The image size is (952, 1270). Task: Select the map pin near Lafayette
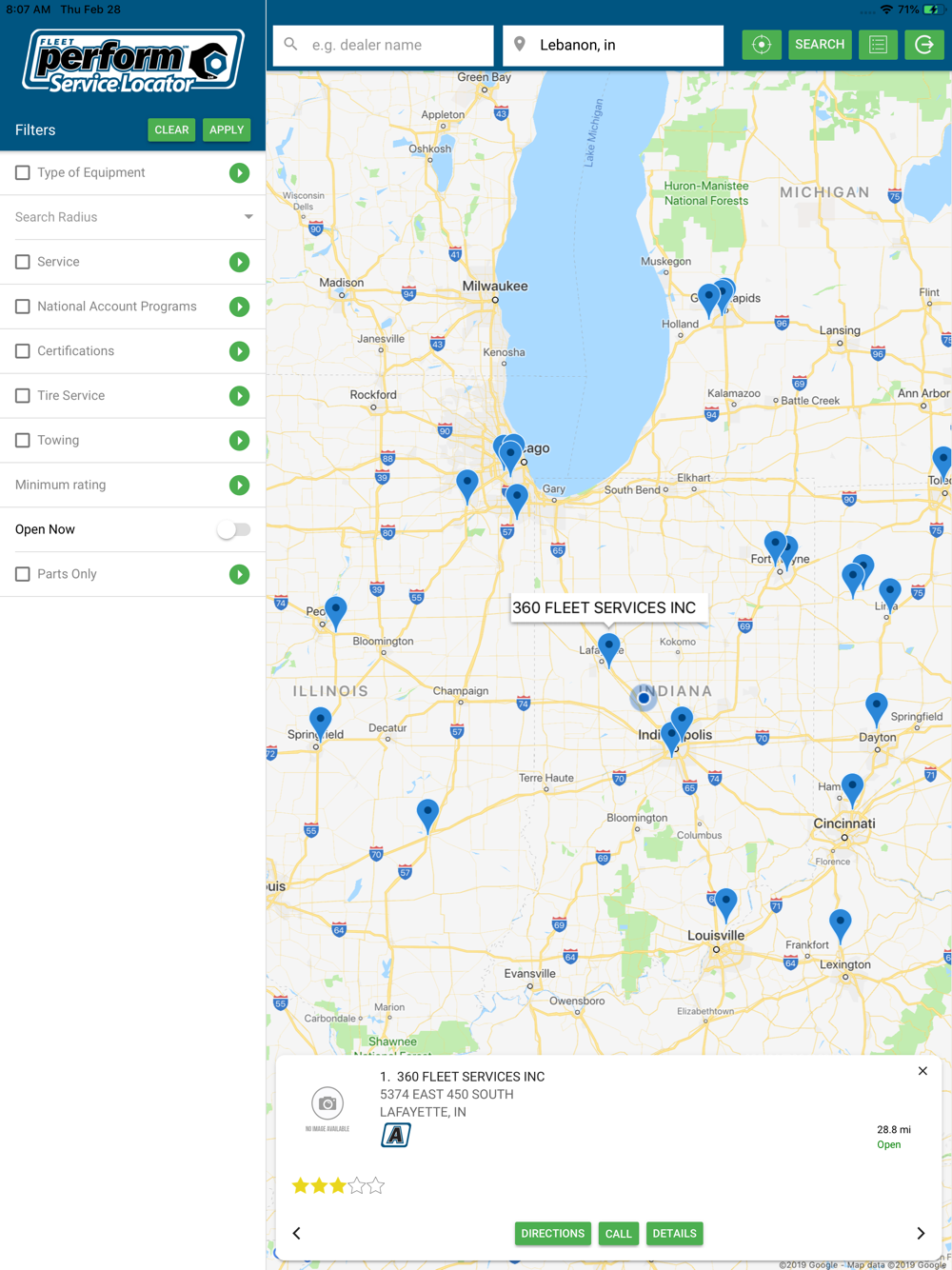coord(609,650)
